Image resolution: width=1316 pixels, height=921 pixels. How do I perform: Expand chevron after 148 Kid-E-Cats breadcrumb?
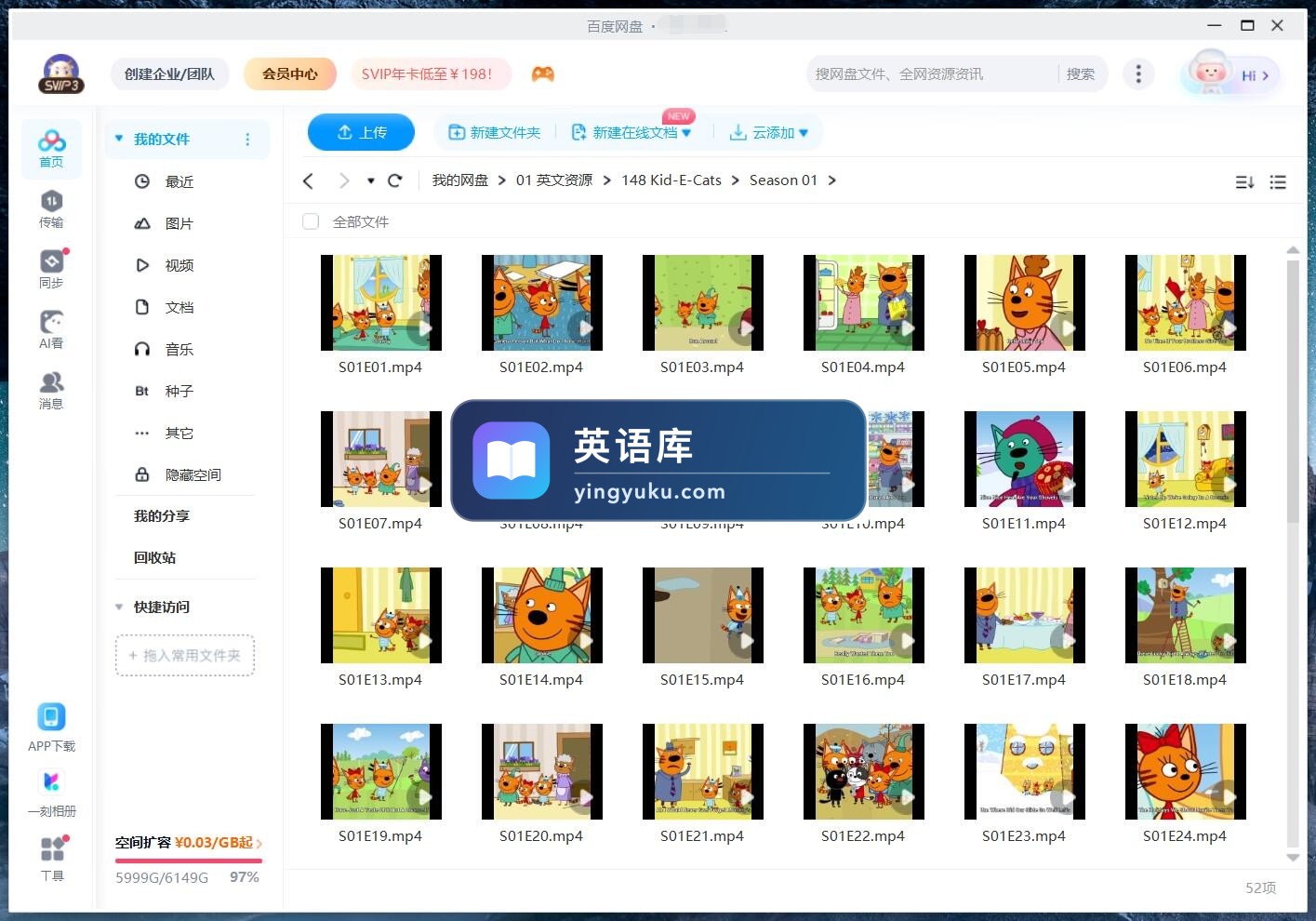(736, 180)
